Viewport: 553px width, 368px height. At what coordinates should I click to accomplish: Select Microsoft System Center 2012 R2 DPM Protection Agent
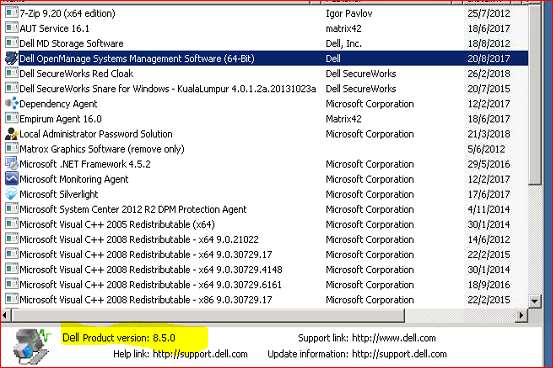pos(133,210)
